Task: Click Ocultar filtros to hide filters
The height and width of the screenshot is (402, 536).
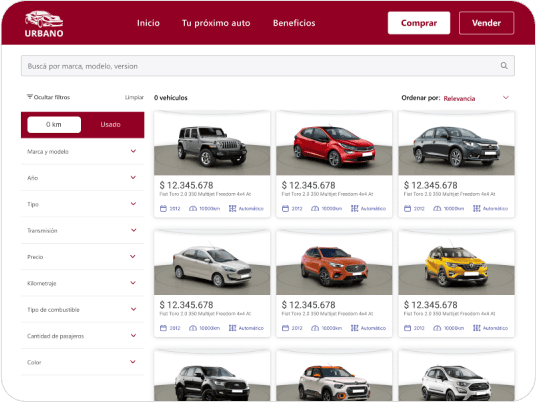Action: tap(49, 97)
